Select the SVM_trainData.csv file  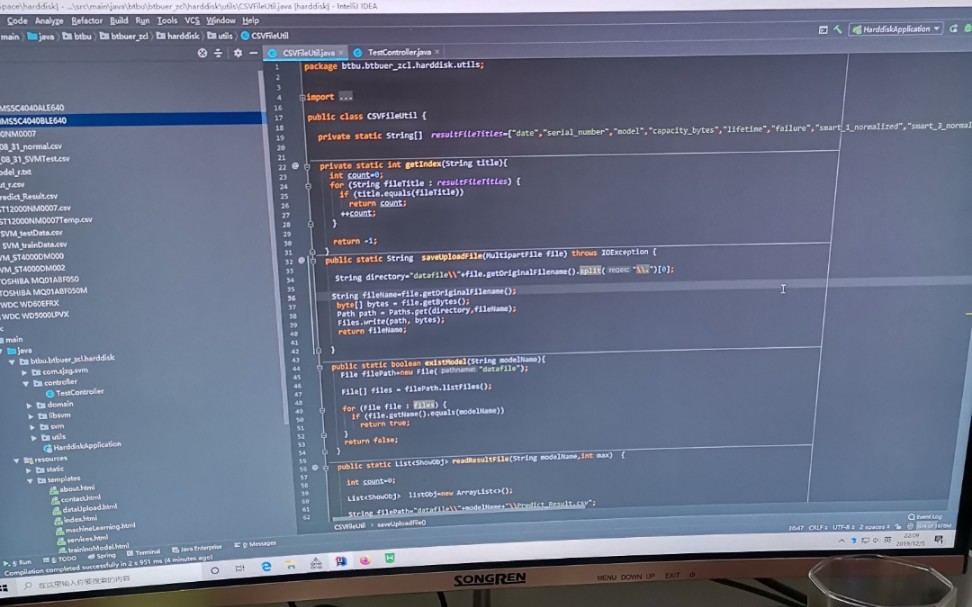[34, 244]
